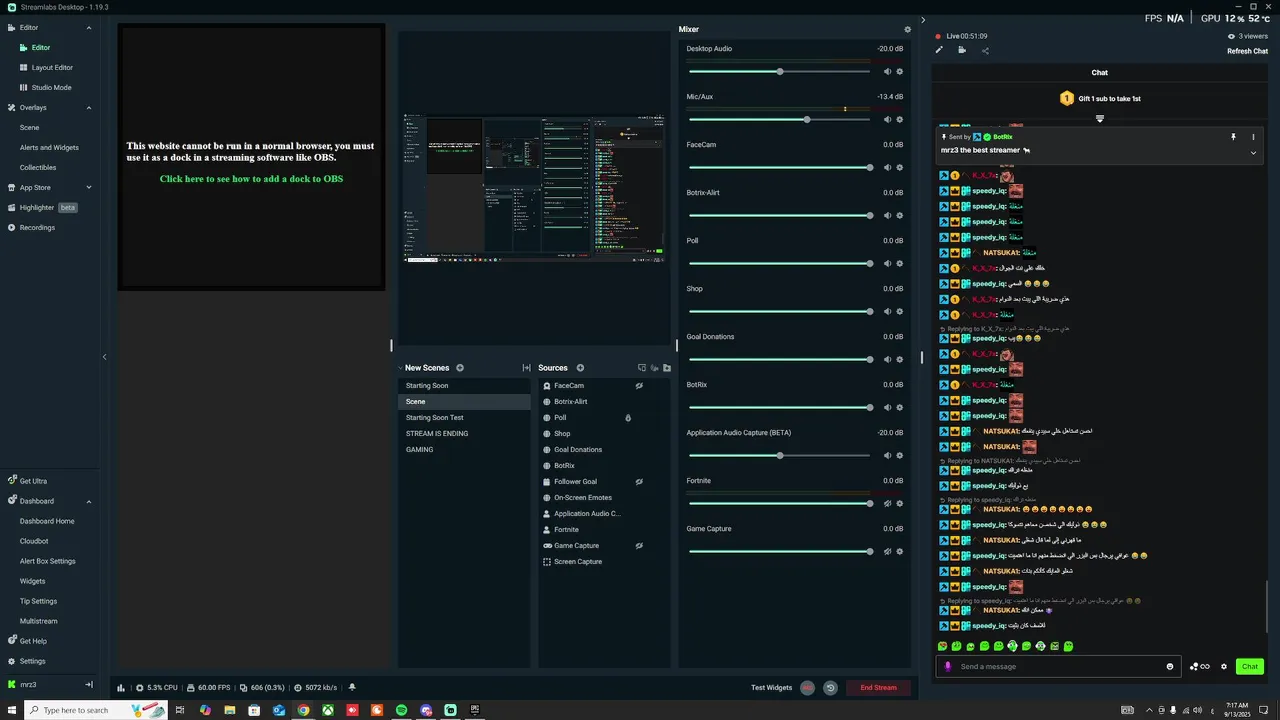Open scene transitions icon beside New Scenes

(x=526, y=368)
